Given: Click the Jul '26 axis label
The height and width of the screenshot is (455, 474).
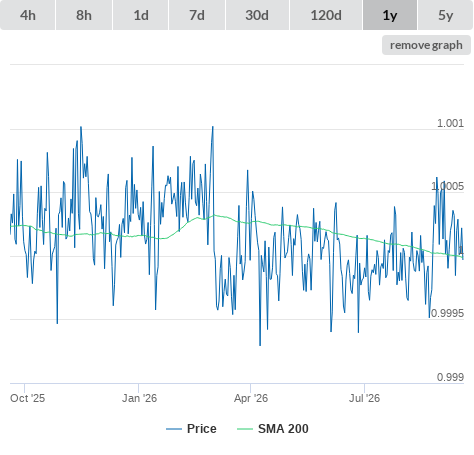Looking at the screenshot, I should pos(364,398).
